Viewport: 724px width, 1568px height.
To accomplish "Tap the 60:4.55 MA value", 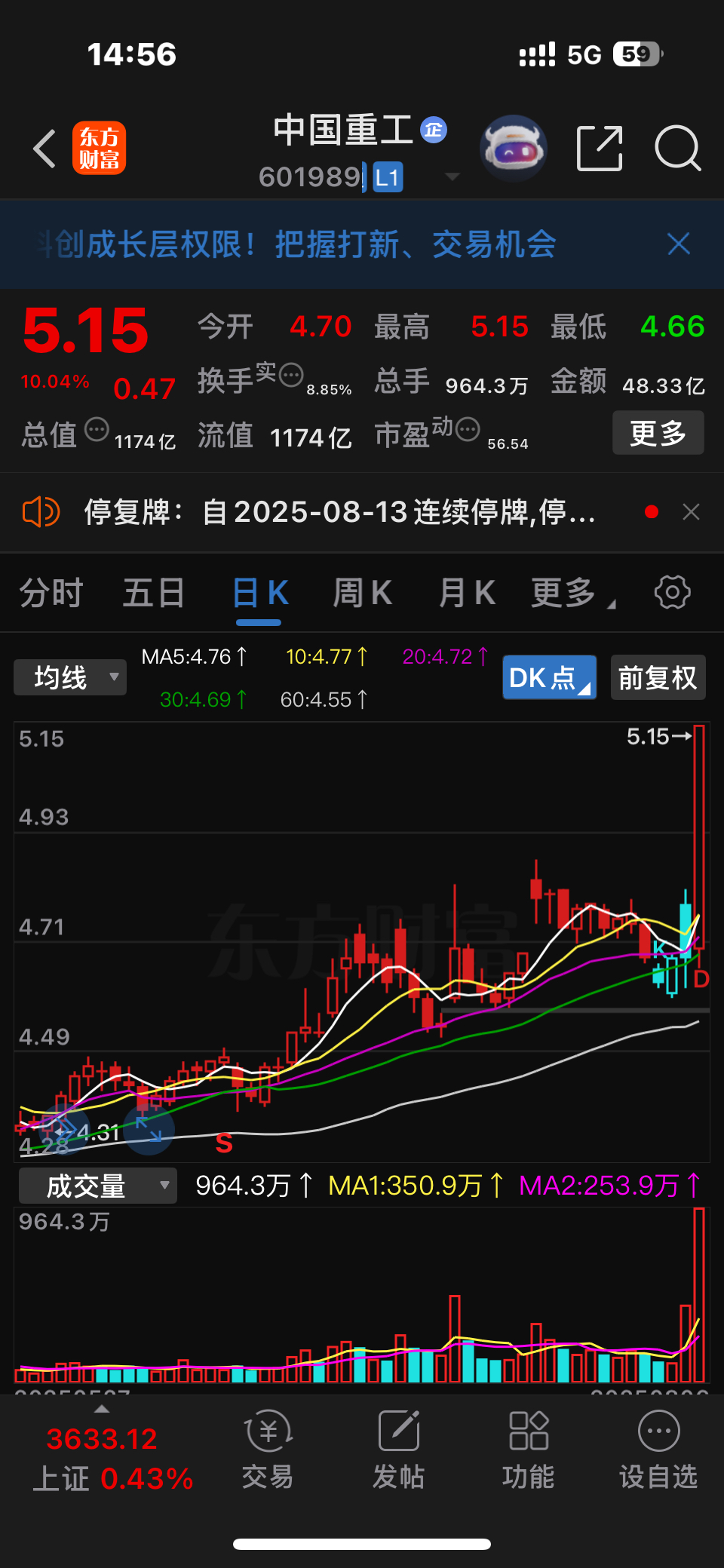I will (x=324, y=700).
